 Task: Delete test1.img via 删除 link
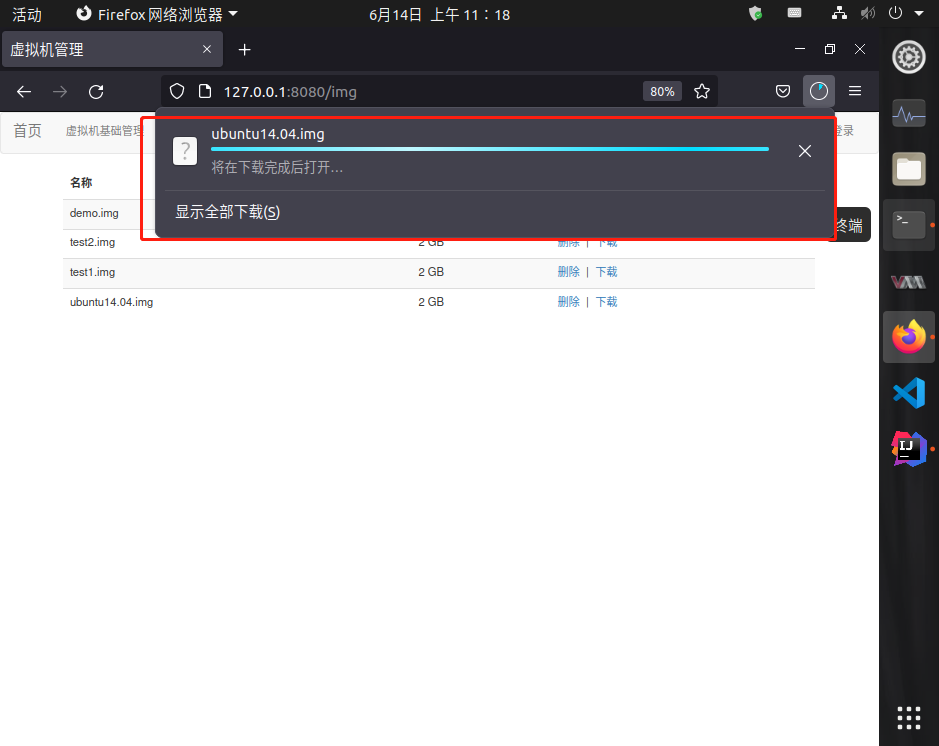tap(568, 272)
